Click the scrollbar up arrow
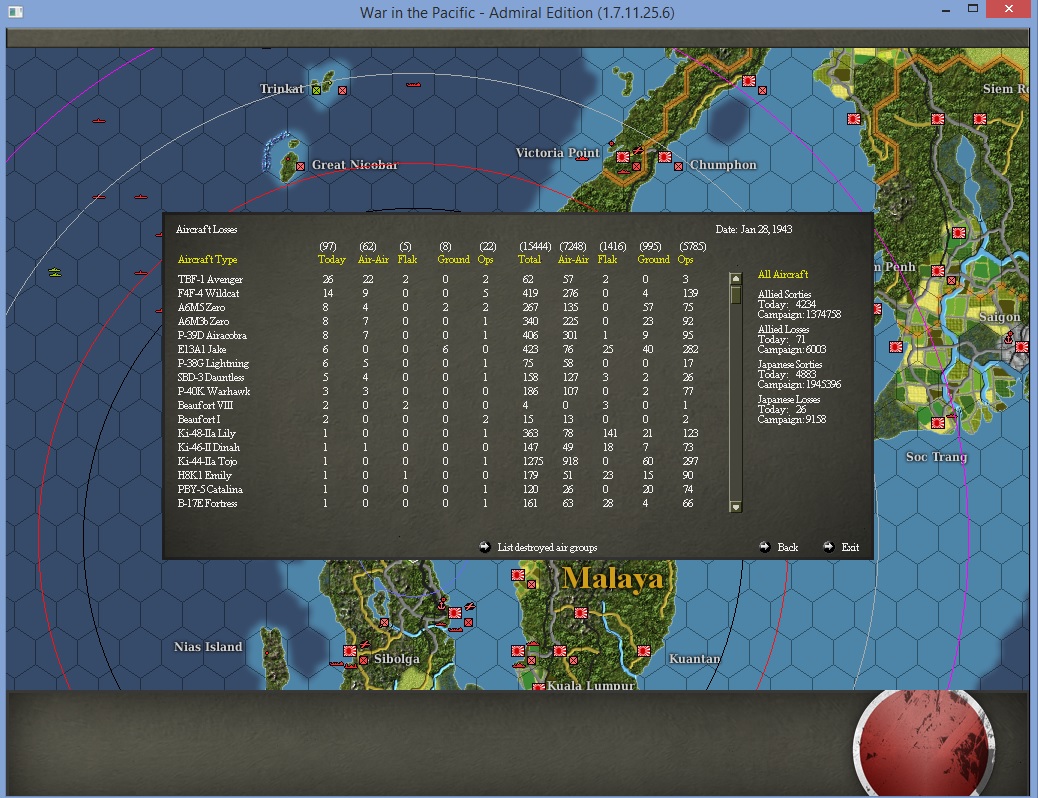Viewport: 1038px width, 798px height. pos(735,279)
